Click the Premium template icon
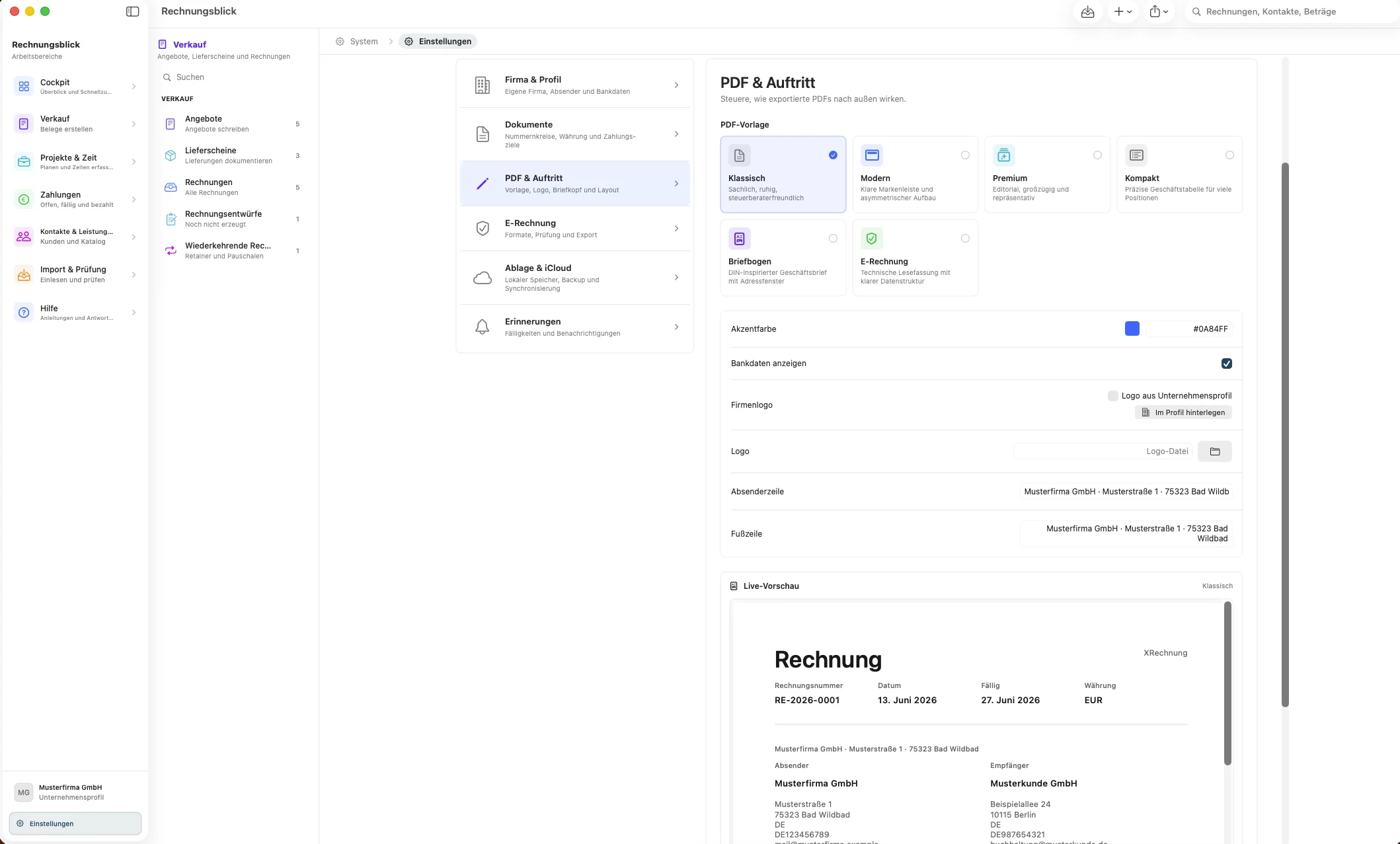Viewport: 1400px width, 844px height. click(x=1004, y=155)
